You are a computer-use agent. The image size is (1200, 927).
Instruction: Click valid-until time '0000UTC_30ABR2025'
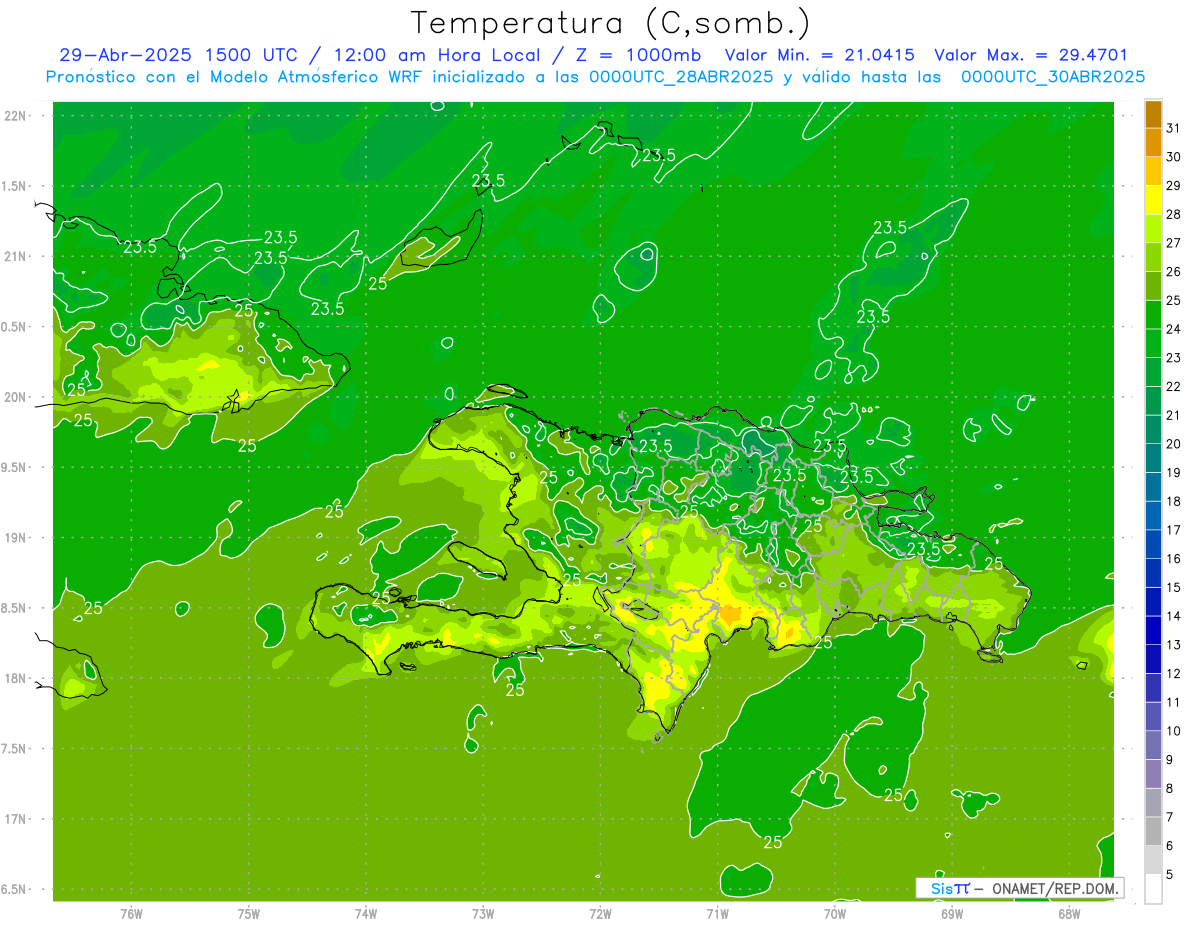pos(1053,76)
